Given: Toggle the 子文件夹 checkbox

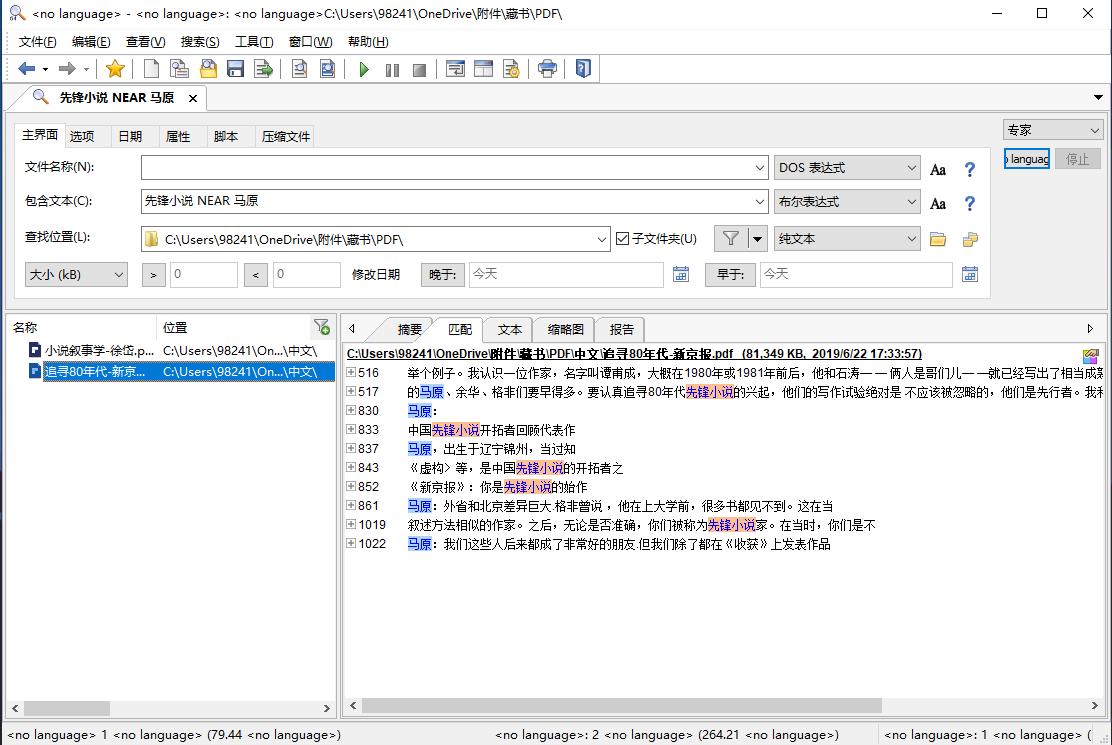Looking at the screenshot, I should pyautogui.click(x=623, y=239).
